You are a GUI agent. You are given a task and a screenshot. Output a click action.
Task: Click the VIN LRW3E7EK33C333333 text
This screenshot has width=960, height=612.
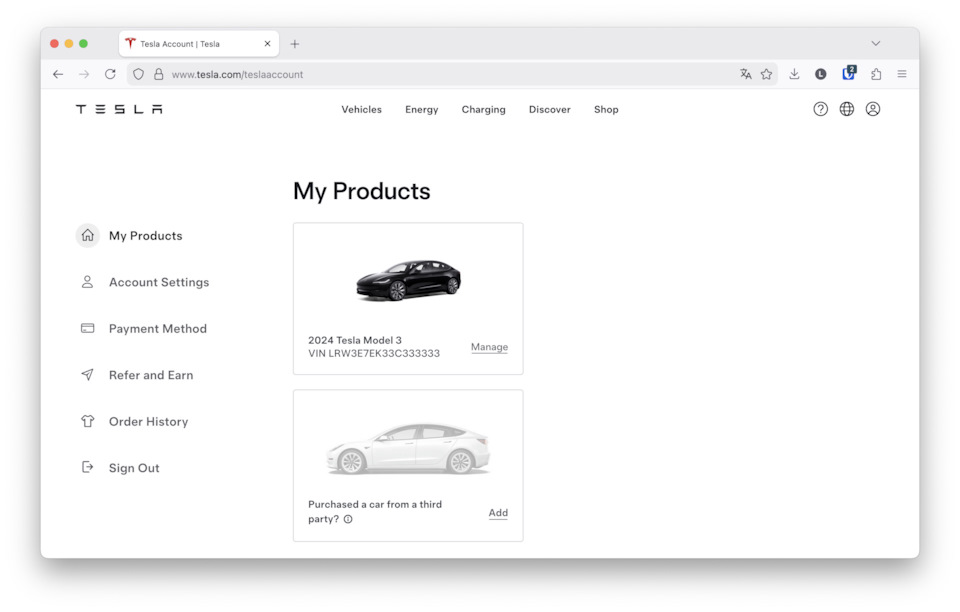(x=374, y=354)
